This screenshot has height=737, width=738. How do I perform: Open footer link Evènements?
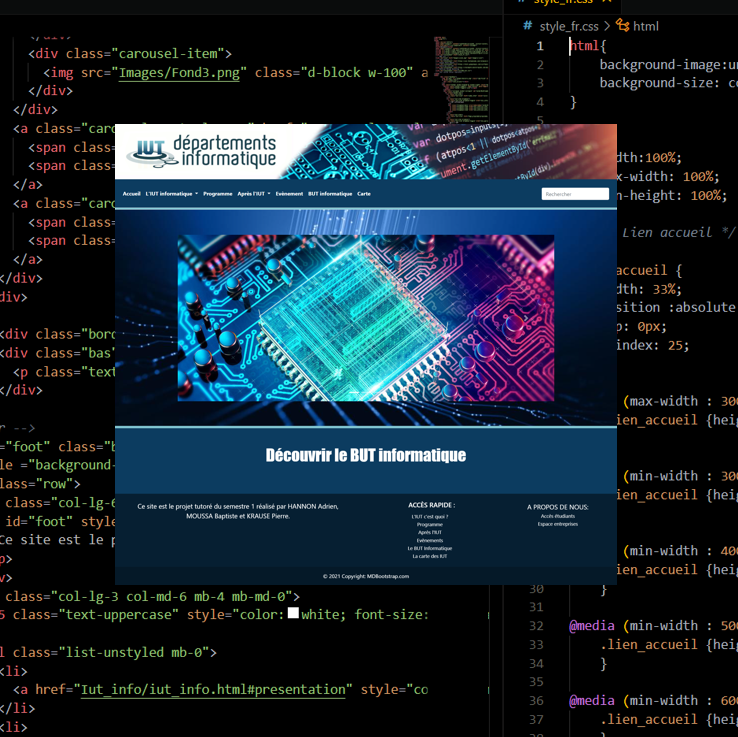pyautogui.click(x=430, y=540)
